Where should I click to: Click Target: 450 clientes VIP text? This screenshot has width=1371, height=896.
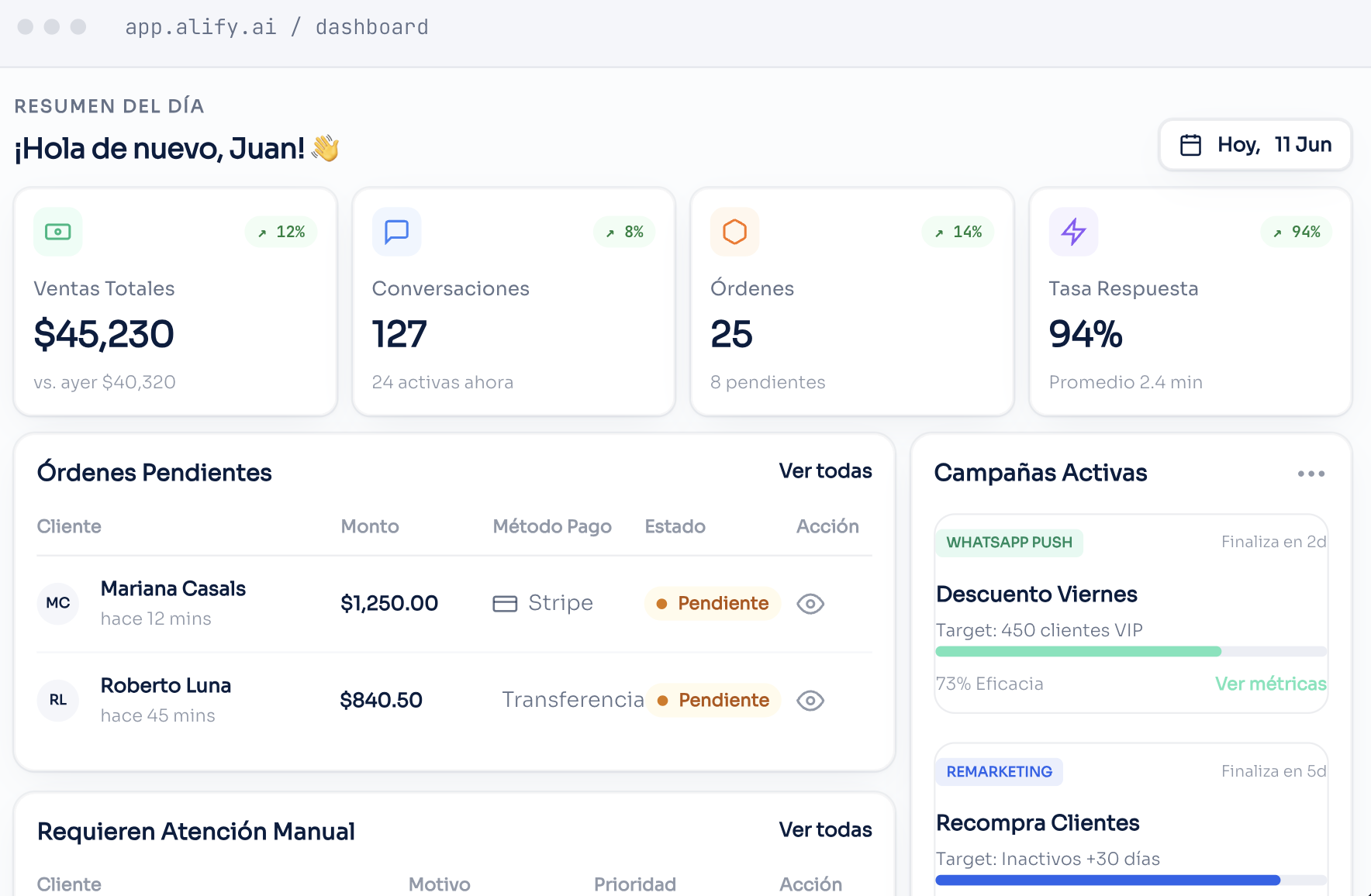click(x=1039, y=630)
